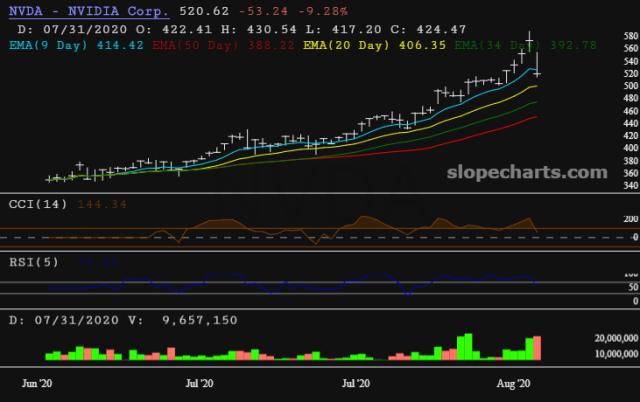Click the 400 price axis label
This screenshot has height=402, width=640.
point(631,148)
